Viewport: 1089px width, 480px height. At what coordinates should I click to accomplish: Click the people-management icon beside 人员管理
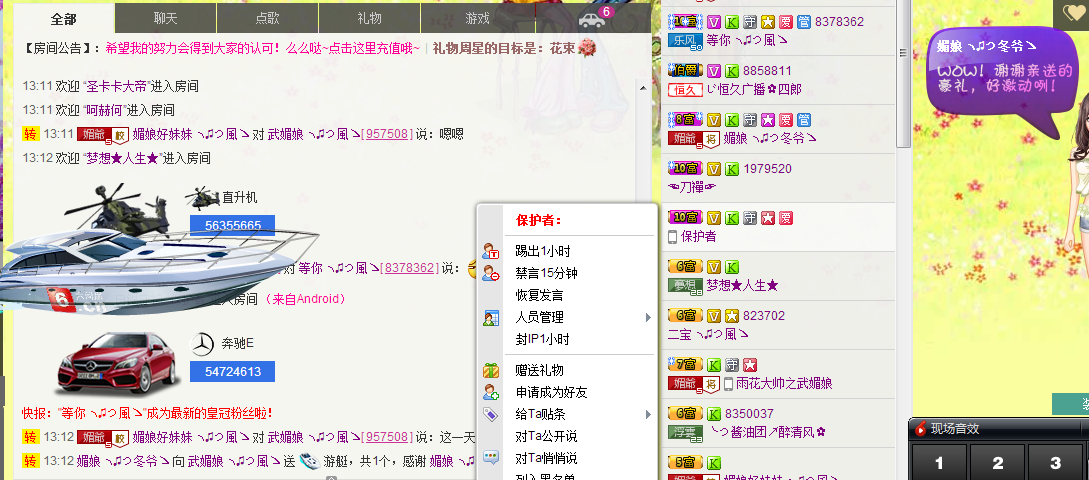[491, 318]
